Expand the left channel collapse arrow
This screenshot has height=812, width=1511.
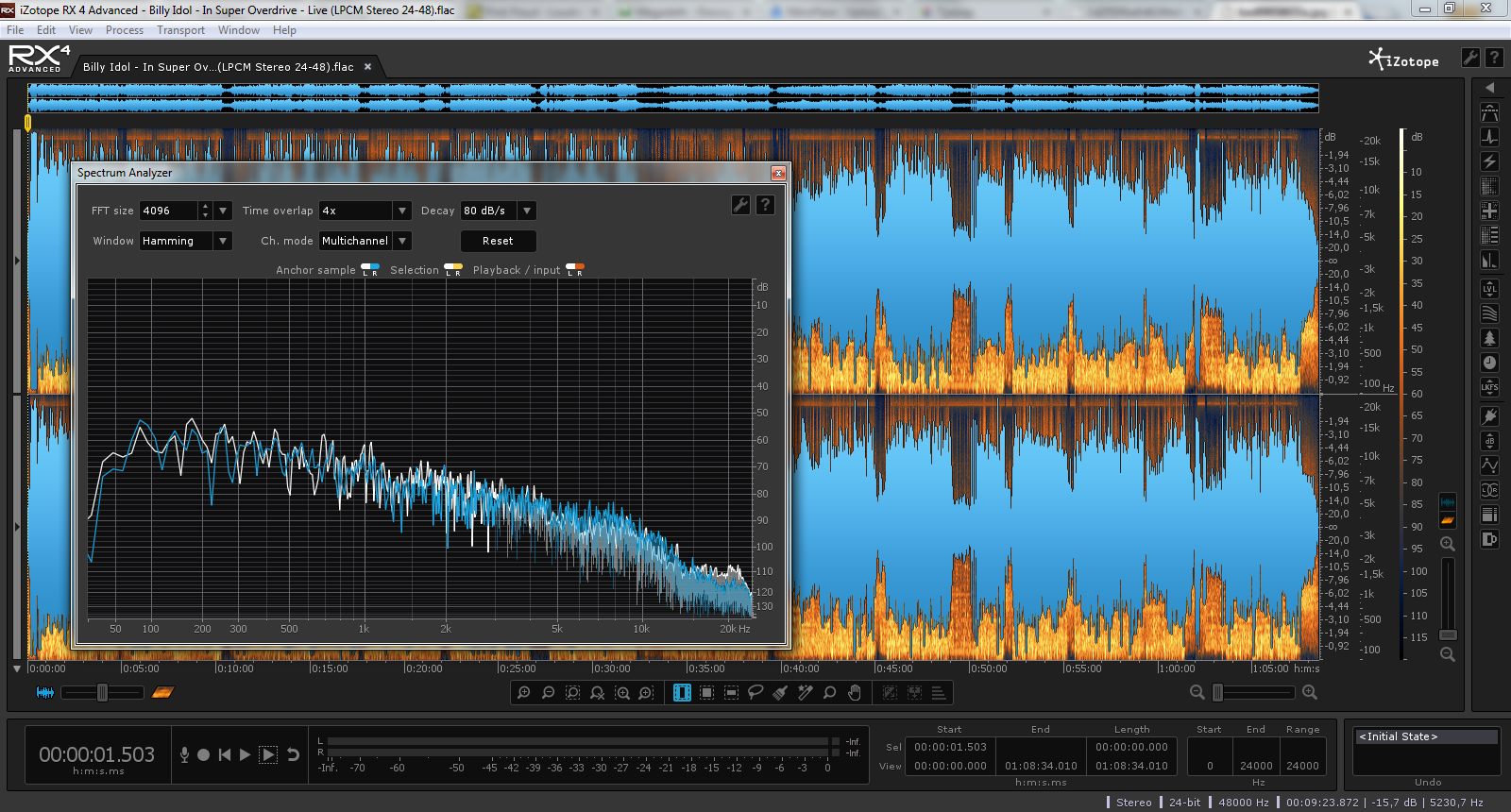pyautogui.click(x=17, y=261)
